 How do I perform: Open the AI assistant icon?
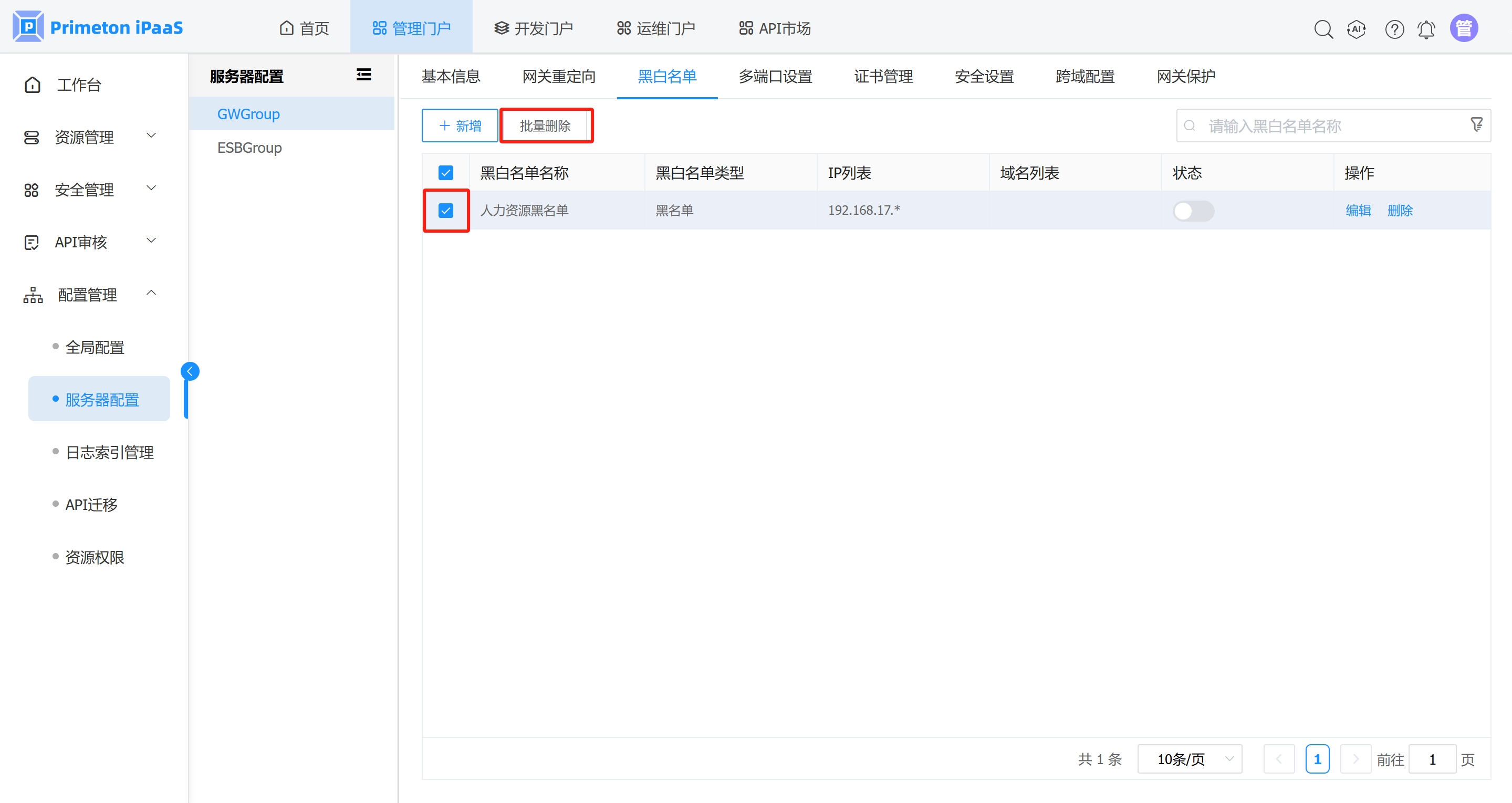click(1357, 29)
